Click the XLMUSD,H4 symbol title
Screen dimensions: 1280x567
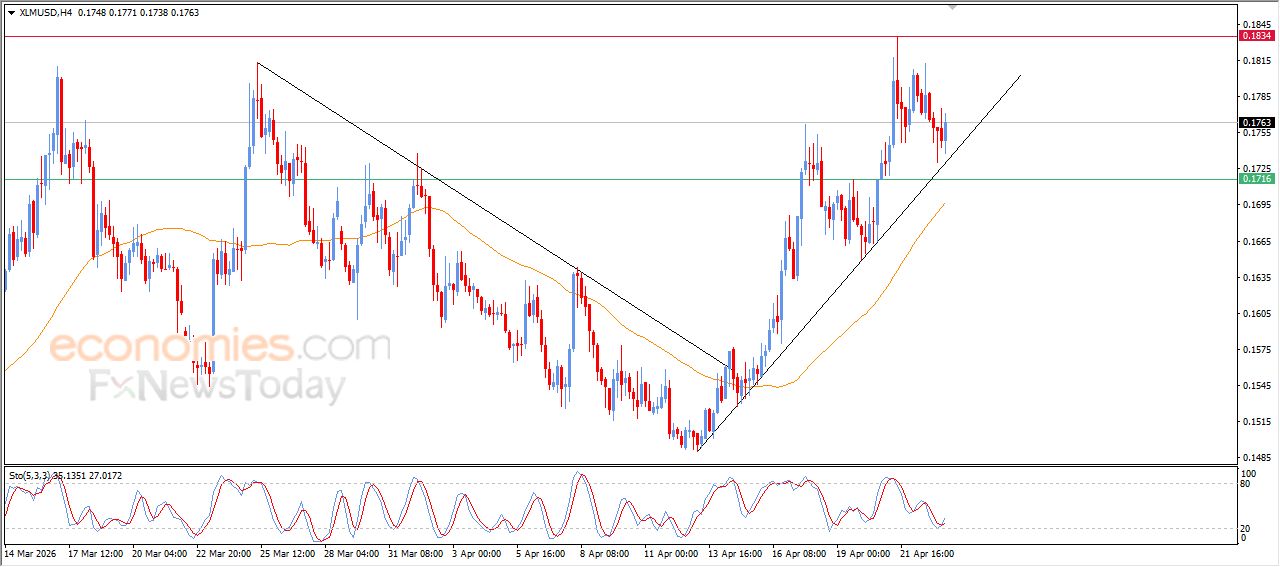pyautogui.click(x=47, y=13)
